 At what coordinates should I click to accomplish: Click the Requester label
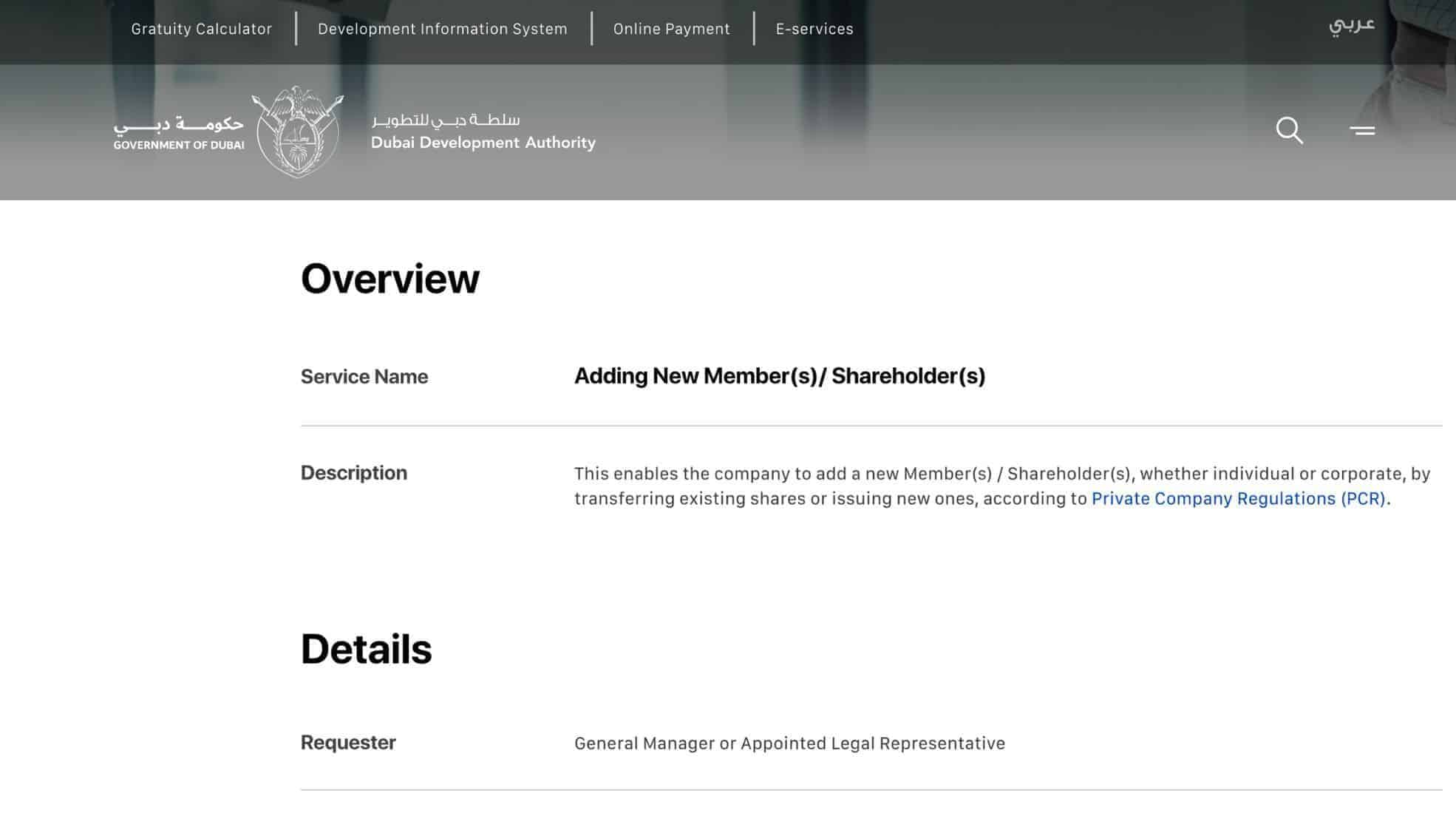(x=347, y=742)
